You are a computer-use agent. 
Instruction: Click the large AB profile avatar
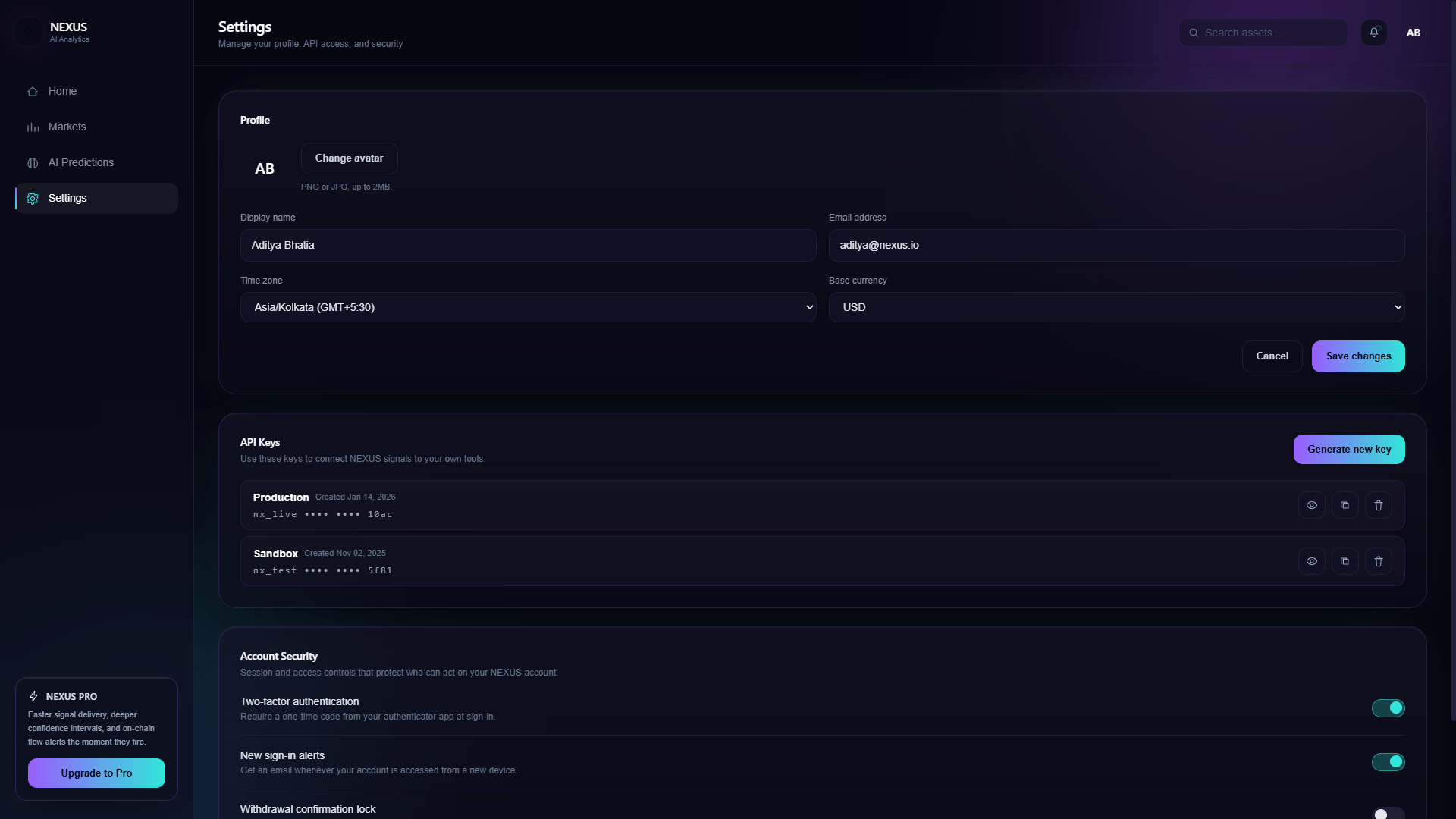coord(265,168)
